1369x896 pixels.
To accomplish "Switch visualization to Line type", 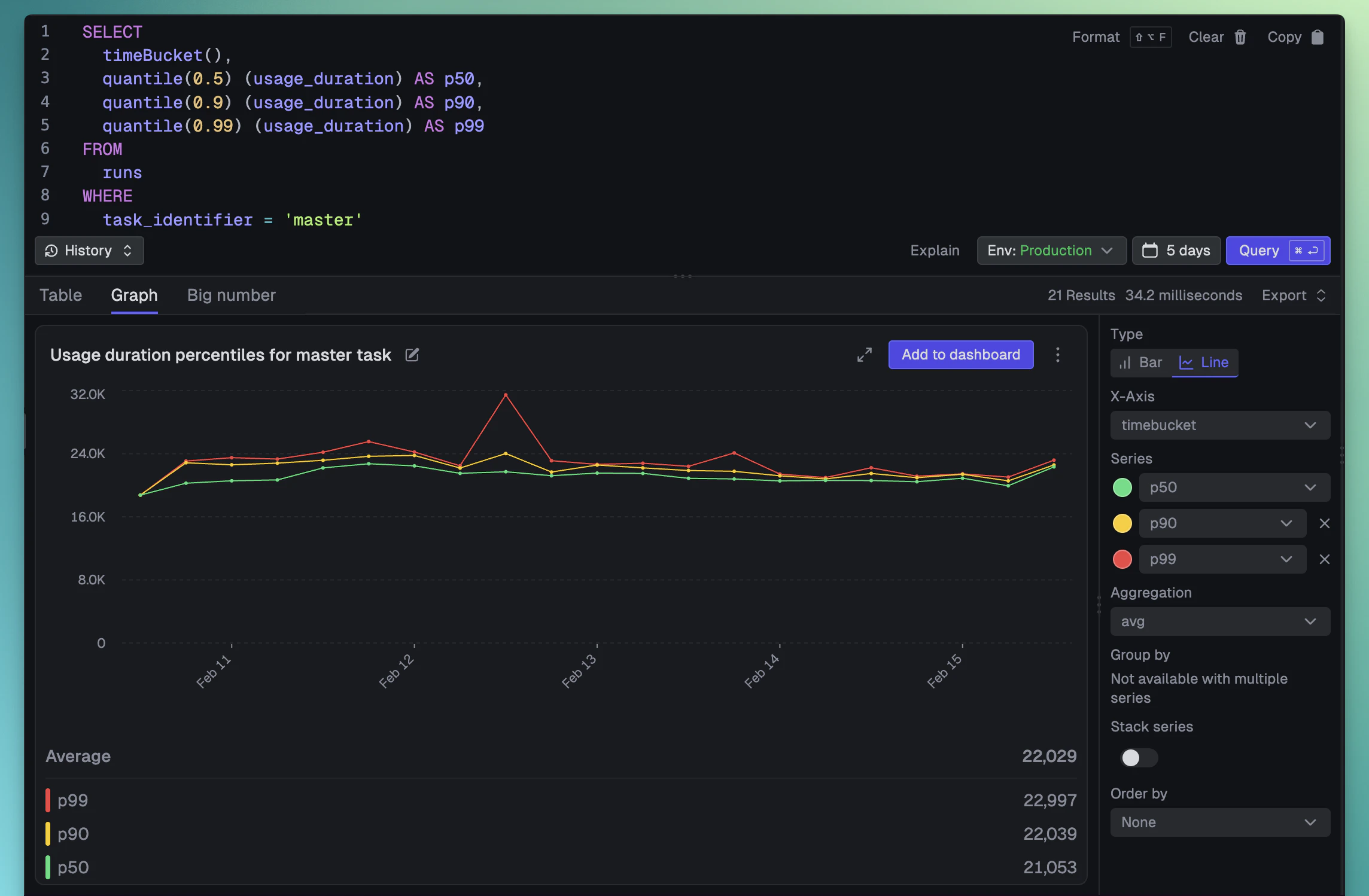I will [x=1204, y=362].
